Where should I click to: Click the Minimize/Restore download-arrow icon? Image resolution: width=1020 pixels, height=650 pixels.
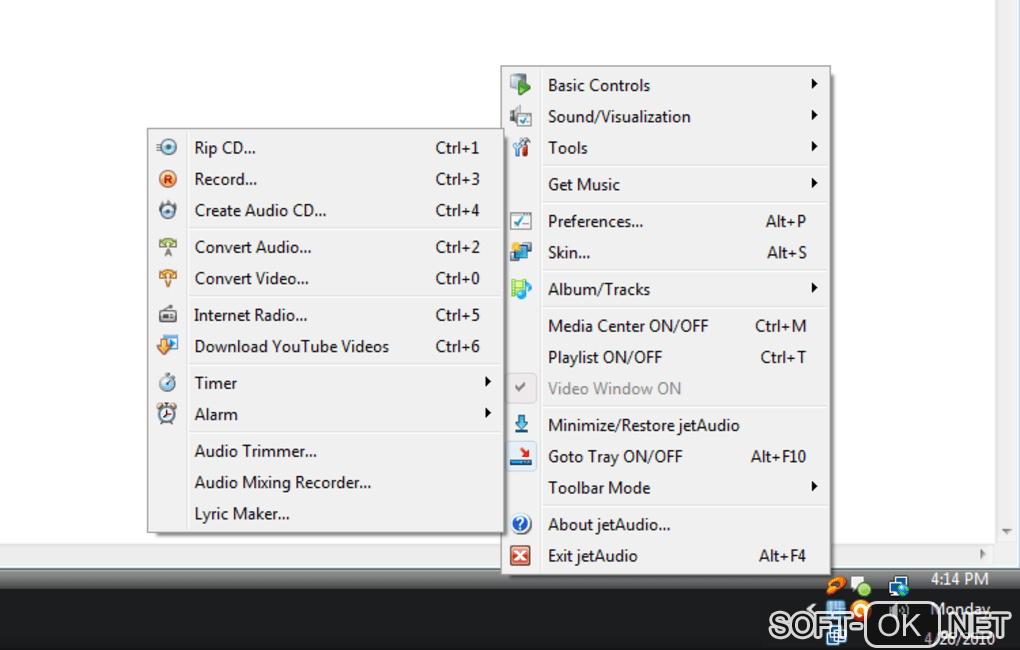click(521, 424)
